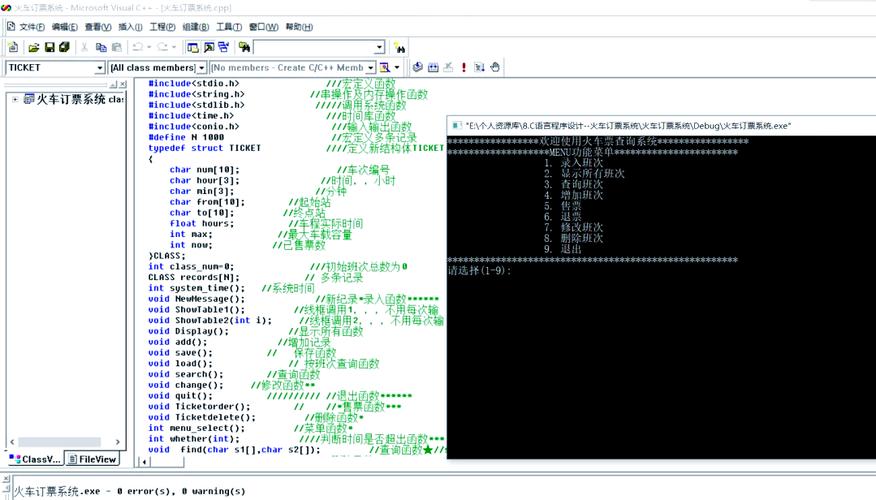Open the 帮助(H) menu

point(299,27)
